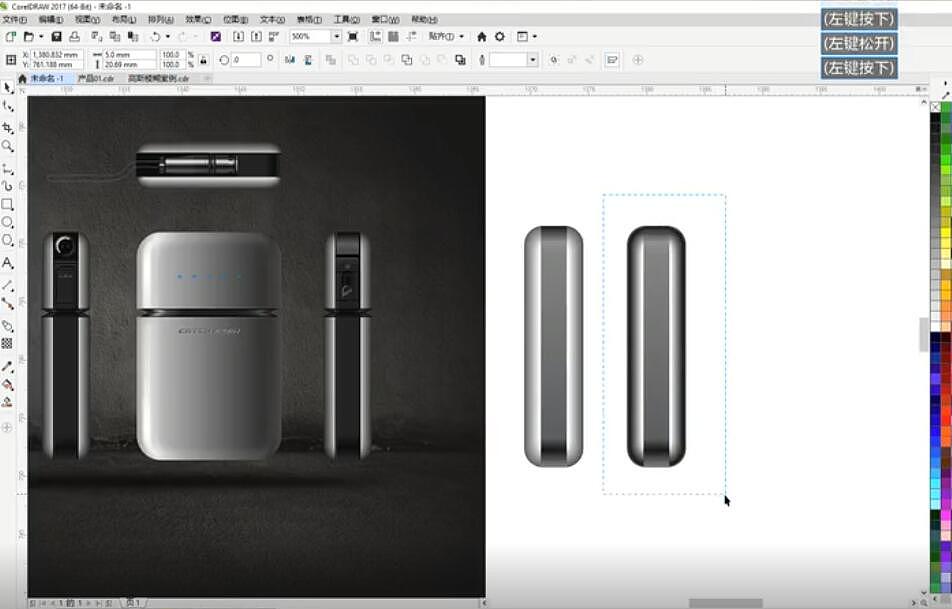Screen dimensions: 952x609
Task: Click the Open folder icon
Action: 29,36
